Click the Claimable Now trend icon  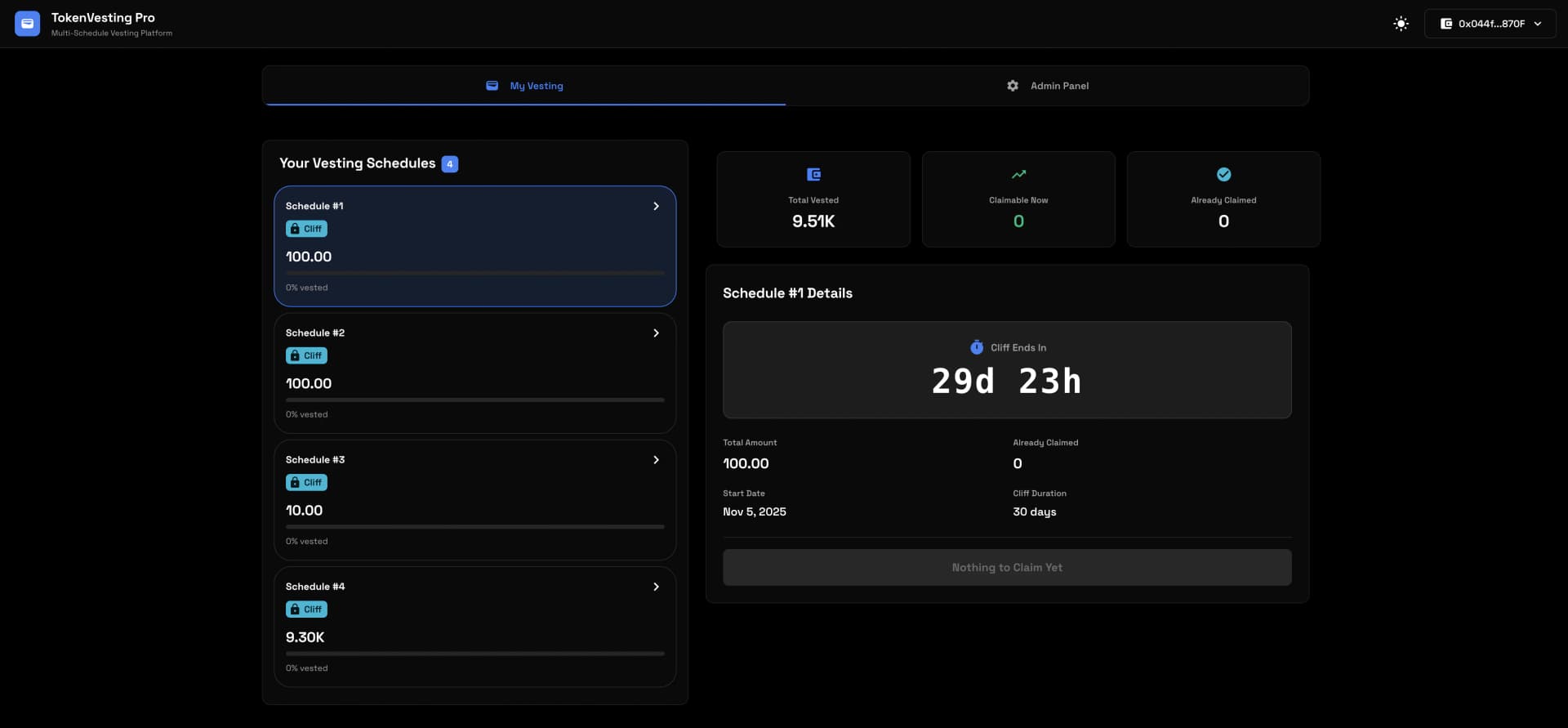(x=1018, y=174)
